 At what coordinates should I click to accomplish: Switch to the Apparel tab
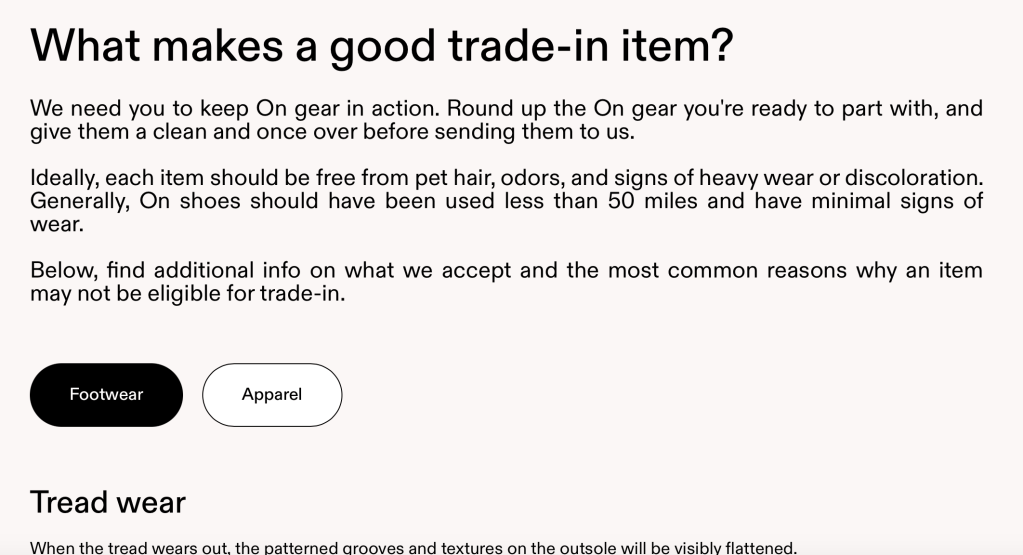coord(272,395)
